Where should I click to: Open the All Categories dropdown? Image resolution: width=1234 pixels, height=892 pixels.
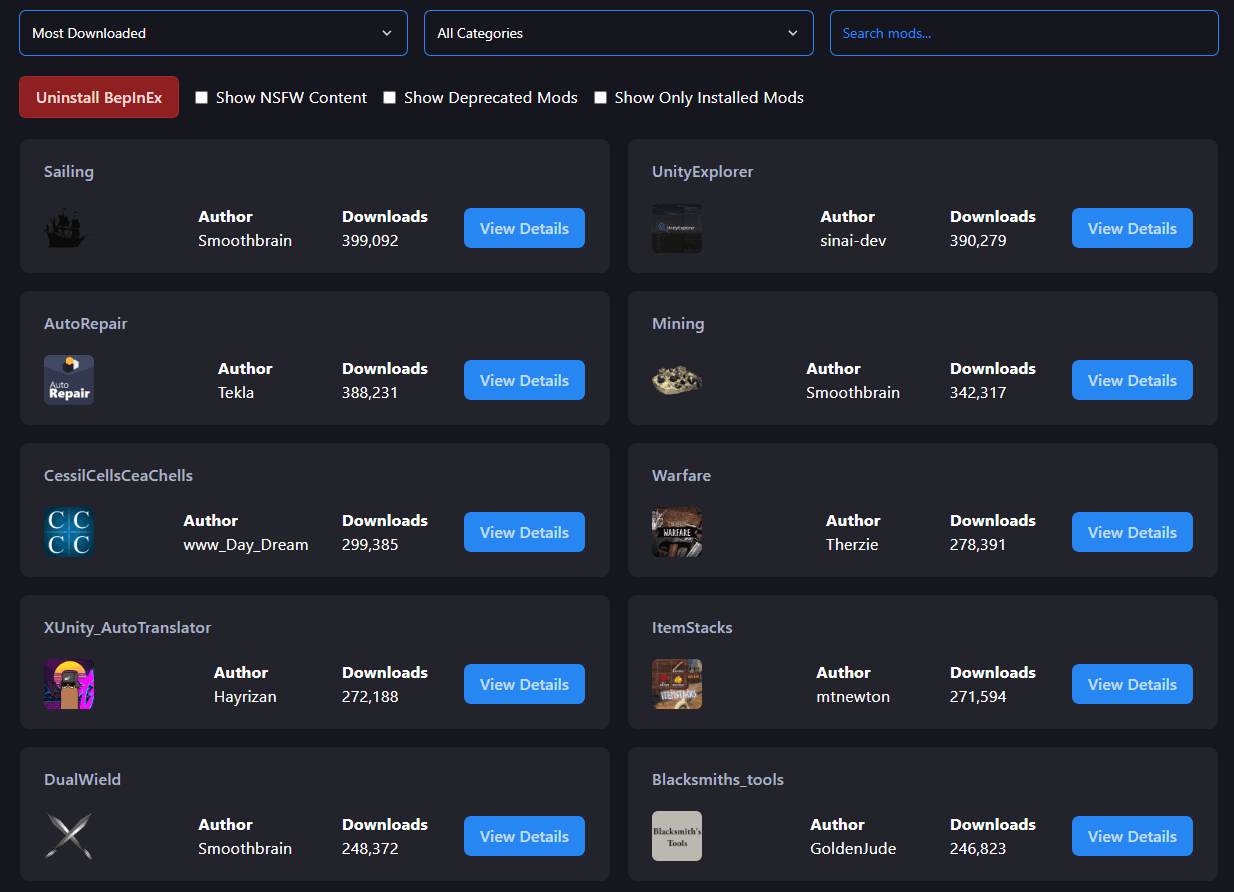click(x=618, y=33)
